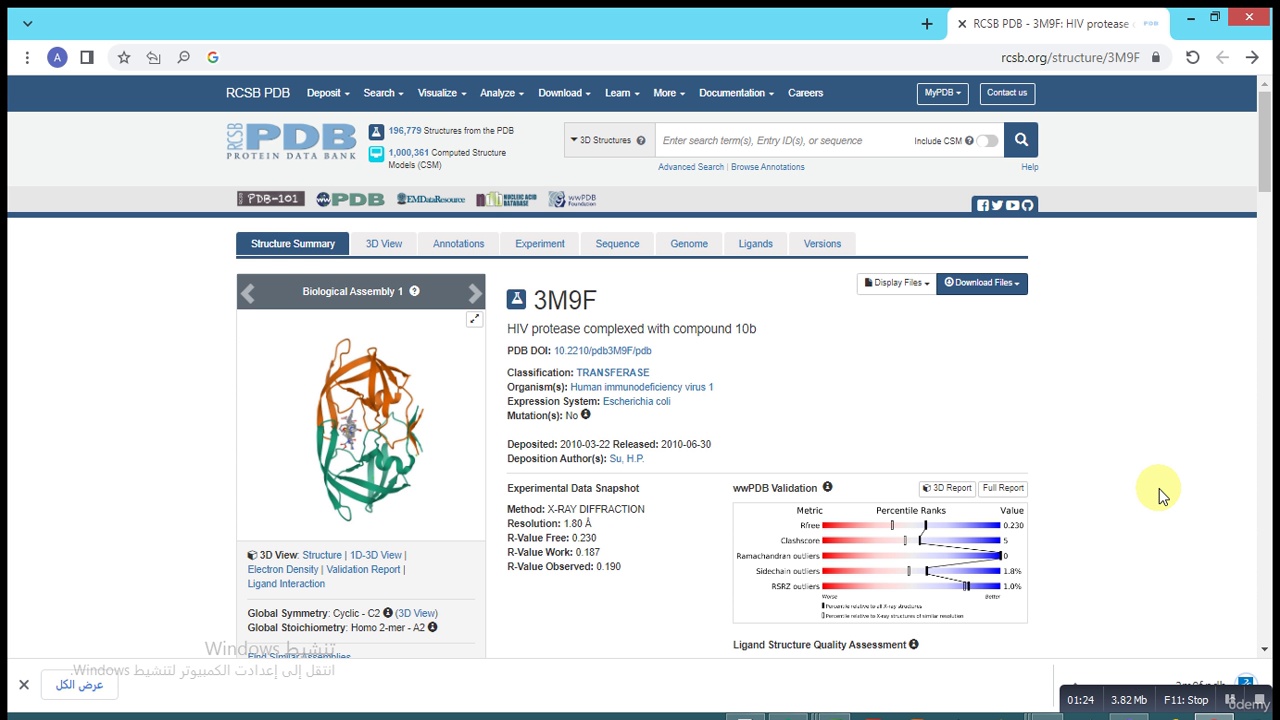The image size is (1280, 720).
Task: Open browser side panel icon
Action: [x=87, y=57]
